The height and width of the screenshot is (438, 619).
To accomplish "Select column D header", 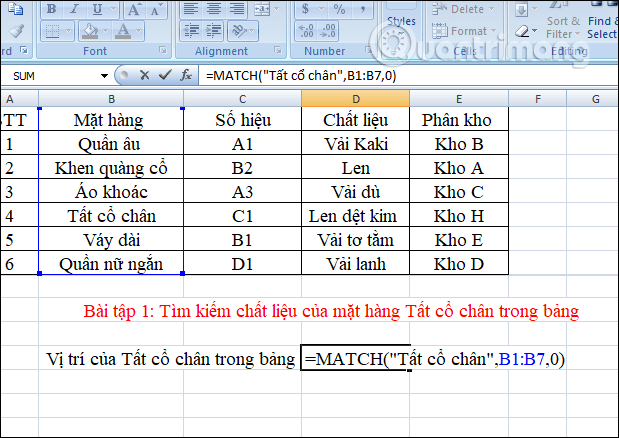I will [x=356, y=99].
